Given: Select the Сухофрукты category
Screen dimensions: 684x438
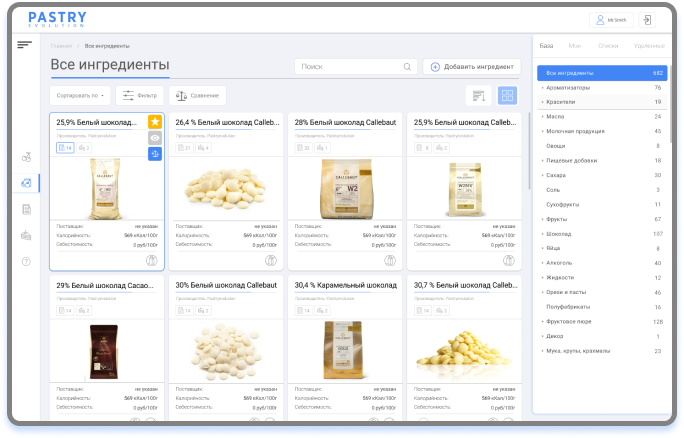Looking at the screenshot, I should [602, 205].
